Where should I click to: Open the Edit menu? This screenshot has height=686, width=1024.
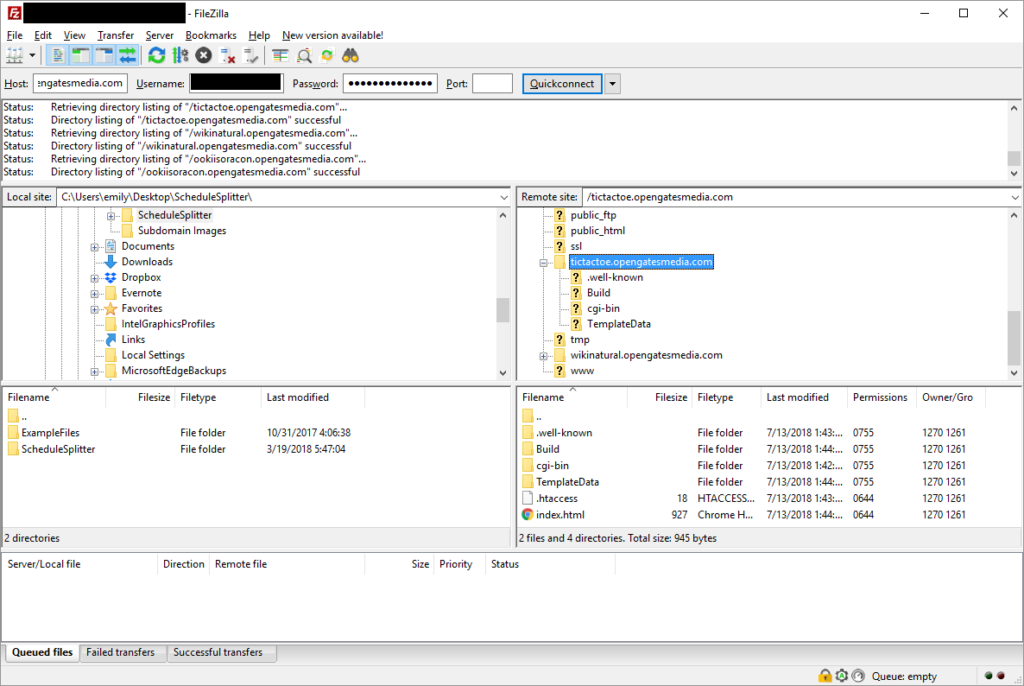pos(43,35)
